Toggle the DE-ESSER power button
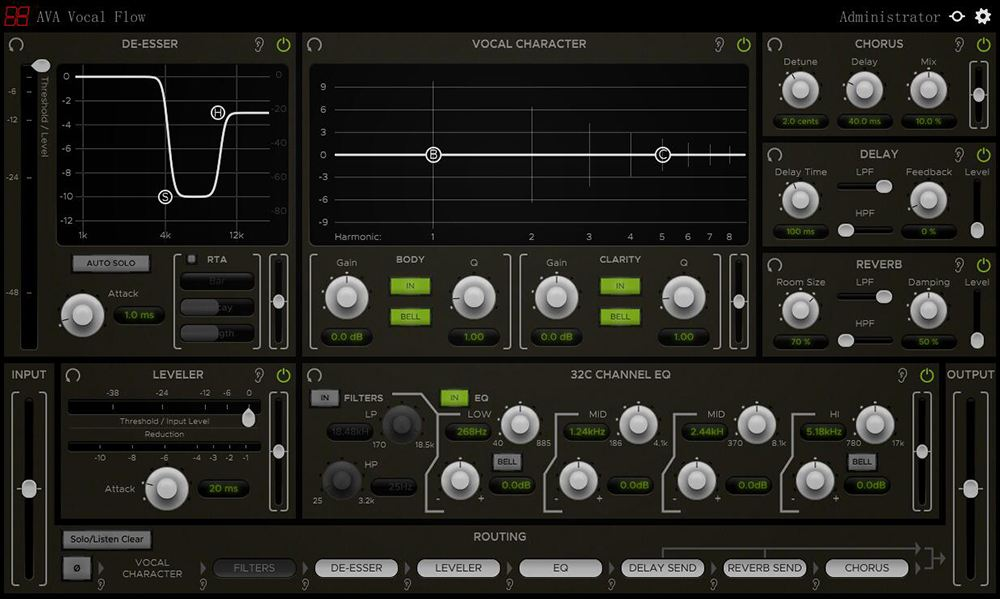 pyautogui.click(x=283, y=45)
